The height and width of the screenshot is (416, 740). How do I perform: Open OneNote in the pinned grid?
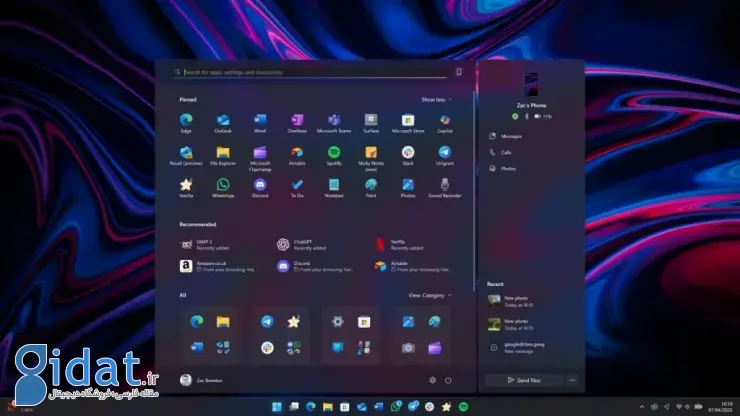(x=296, y=120)
